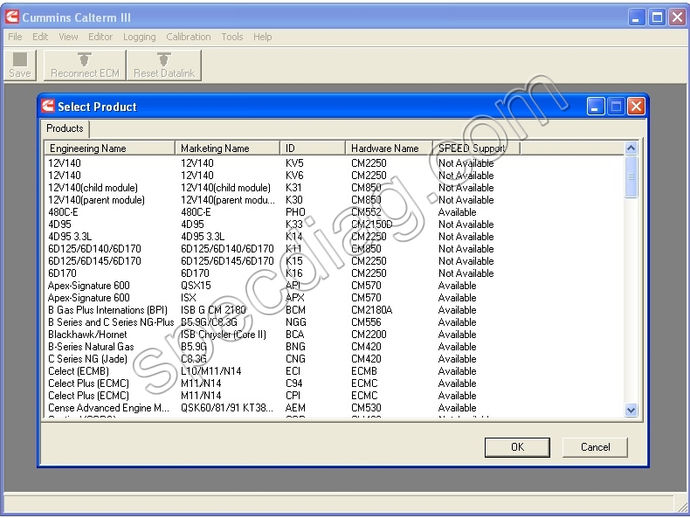690x518 pixels.
Task: Select the 6D125/6D145/6D170 engineering name
Action: point(95,261)
